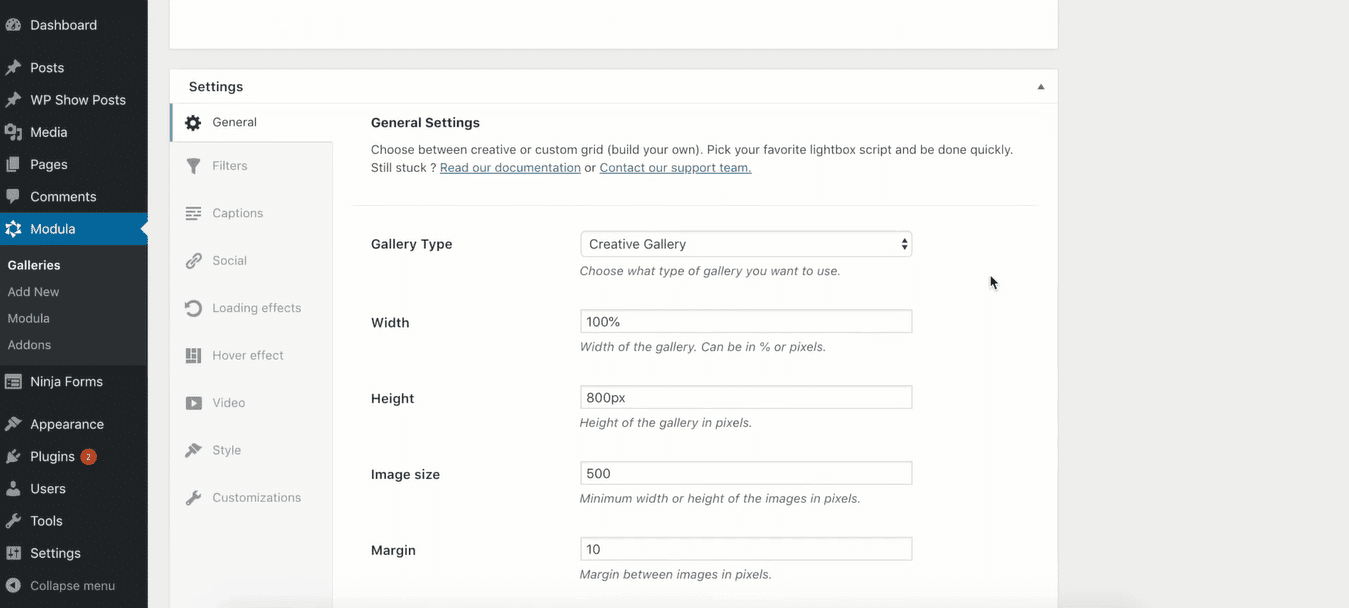This screenshot has height=608, width=1349.
Task: Switch to the Filters tab
Action: click(251, 166)
